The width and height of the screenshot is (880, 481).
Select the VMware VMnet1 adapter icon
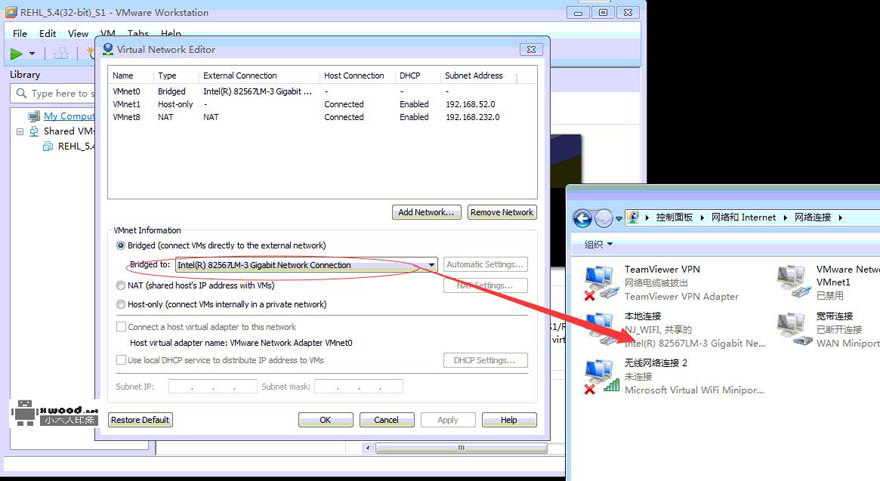coord(793,282)
